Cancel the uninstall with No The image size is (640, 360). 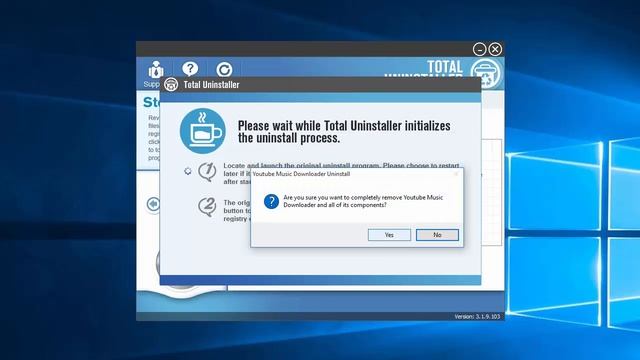[437, 235]
